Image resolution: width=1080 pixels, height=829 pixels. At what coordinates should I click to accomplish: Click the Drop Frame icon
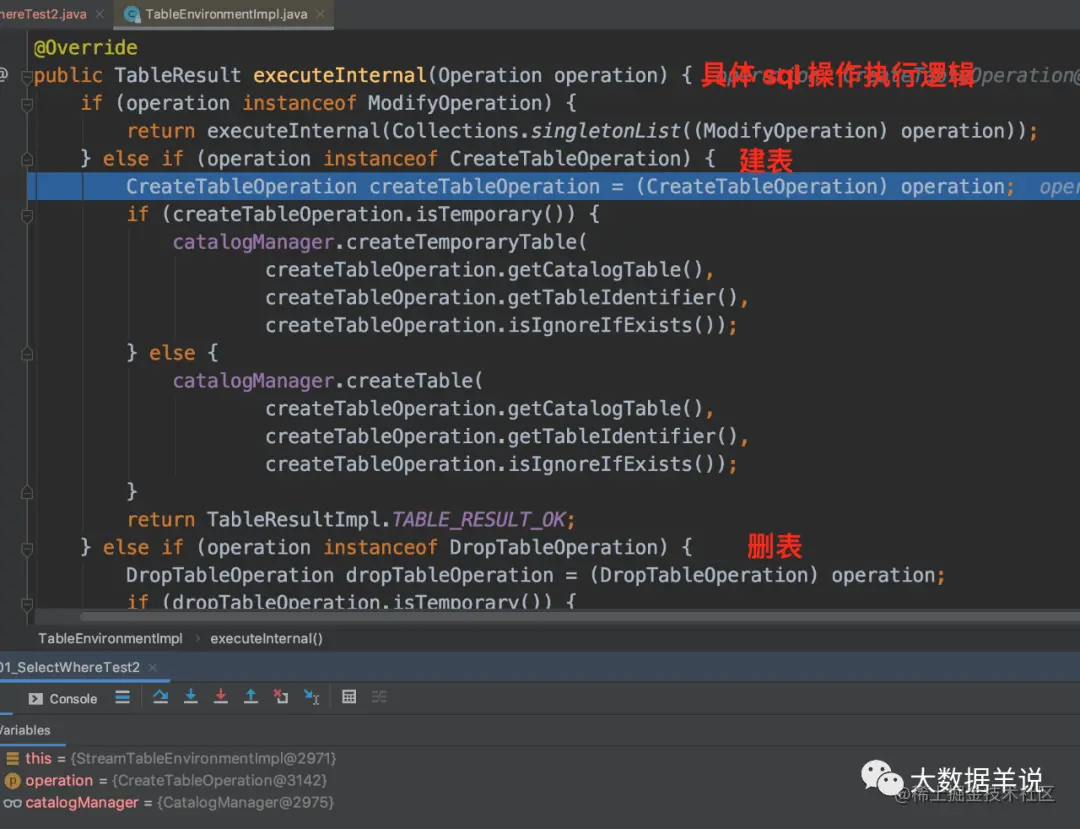[x=280, y=697]
